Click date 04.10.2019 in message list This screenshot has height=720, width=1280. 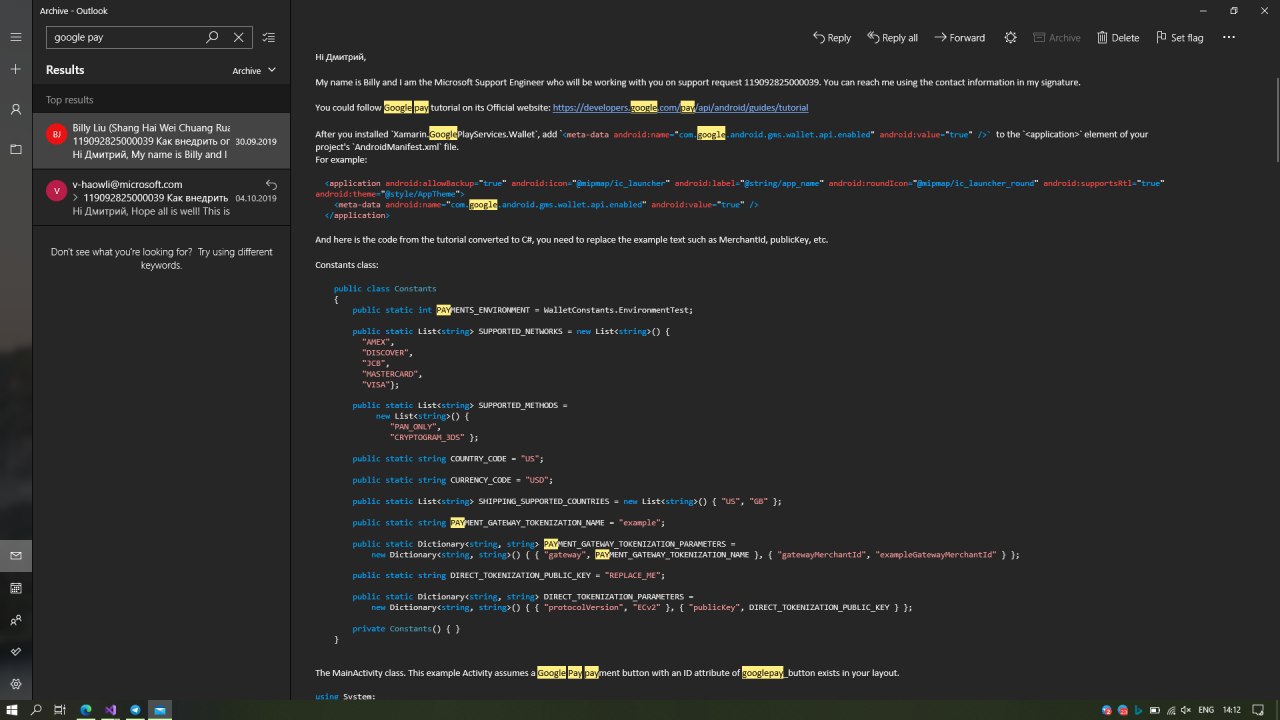pyautogui.click(x=256, y=198)
